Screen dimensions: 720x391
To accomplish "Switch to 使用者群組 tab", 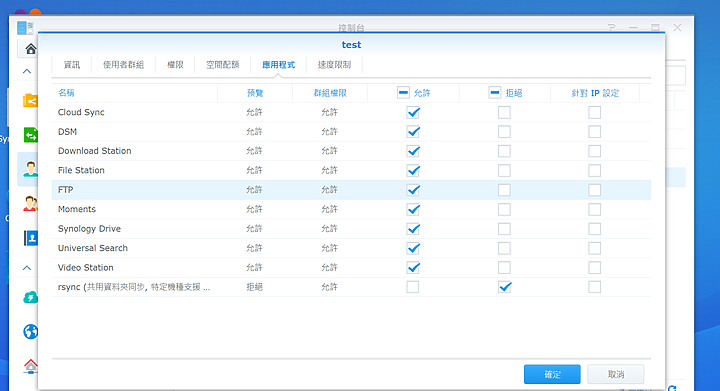I will (123, 65).
